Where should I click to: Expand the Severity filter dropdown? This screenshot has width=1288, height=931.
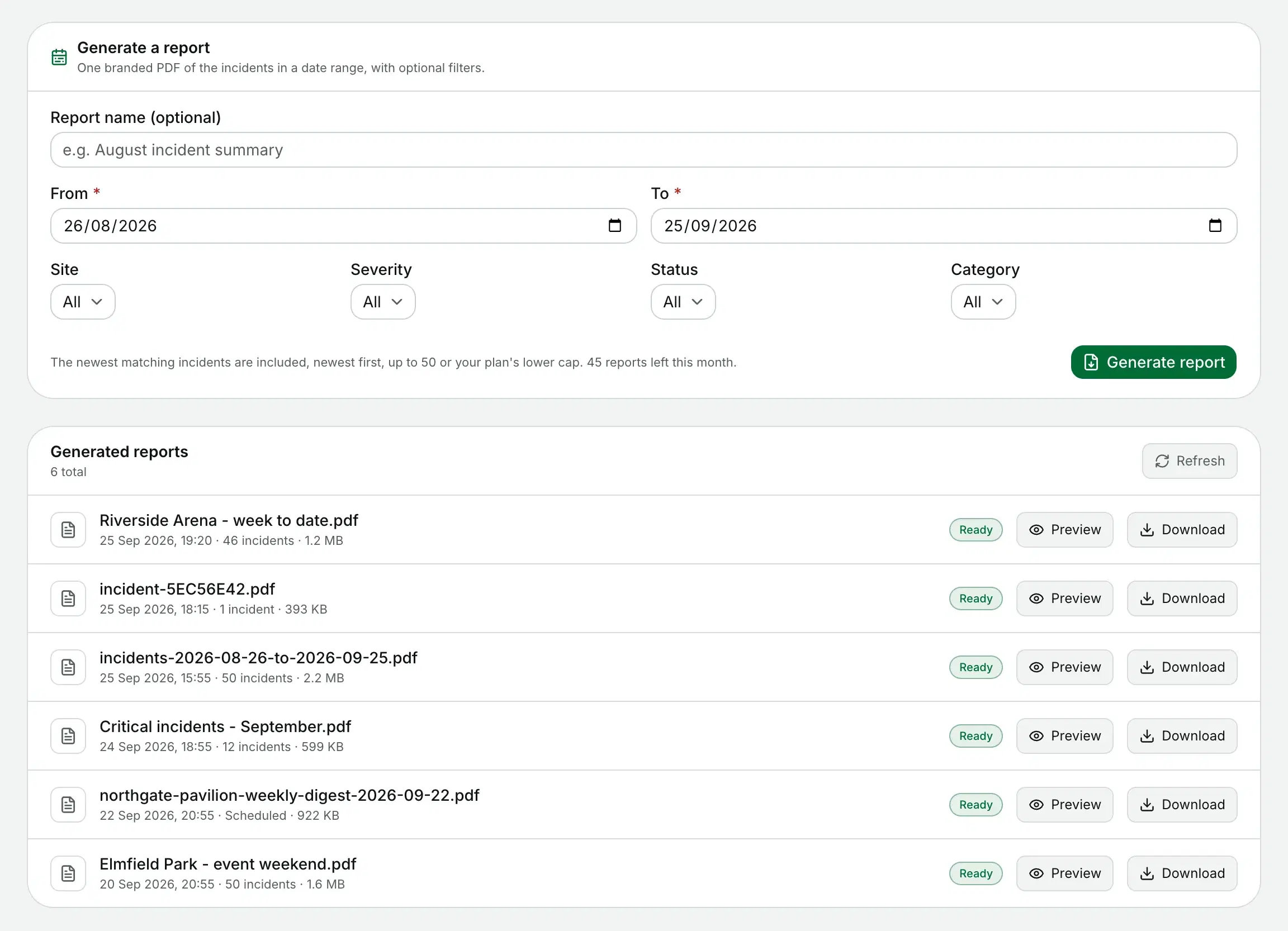click(x=383, y=302)
